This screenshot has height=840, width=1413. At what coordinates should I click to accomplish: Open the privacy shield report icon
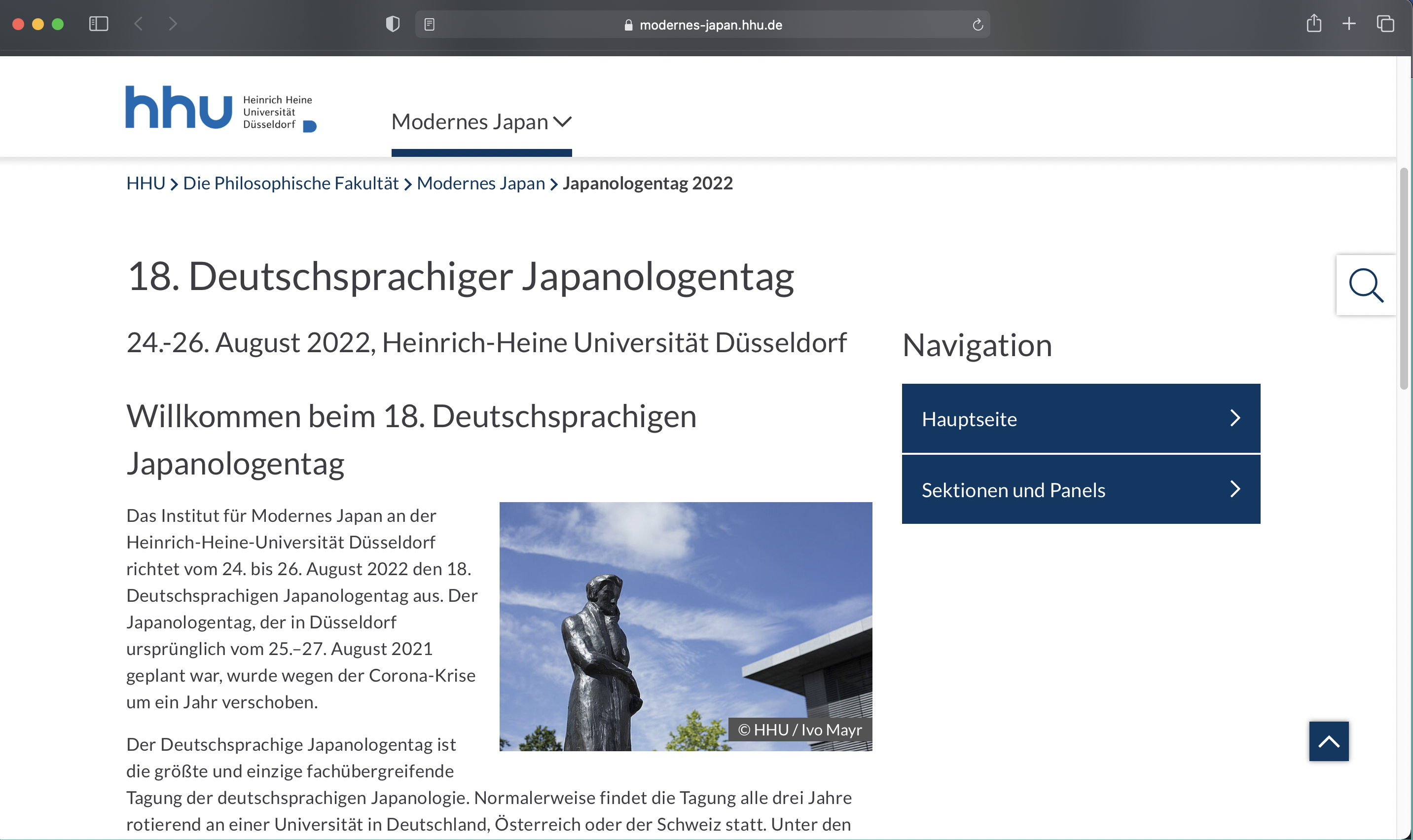click(x=393, y=24)
